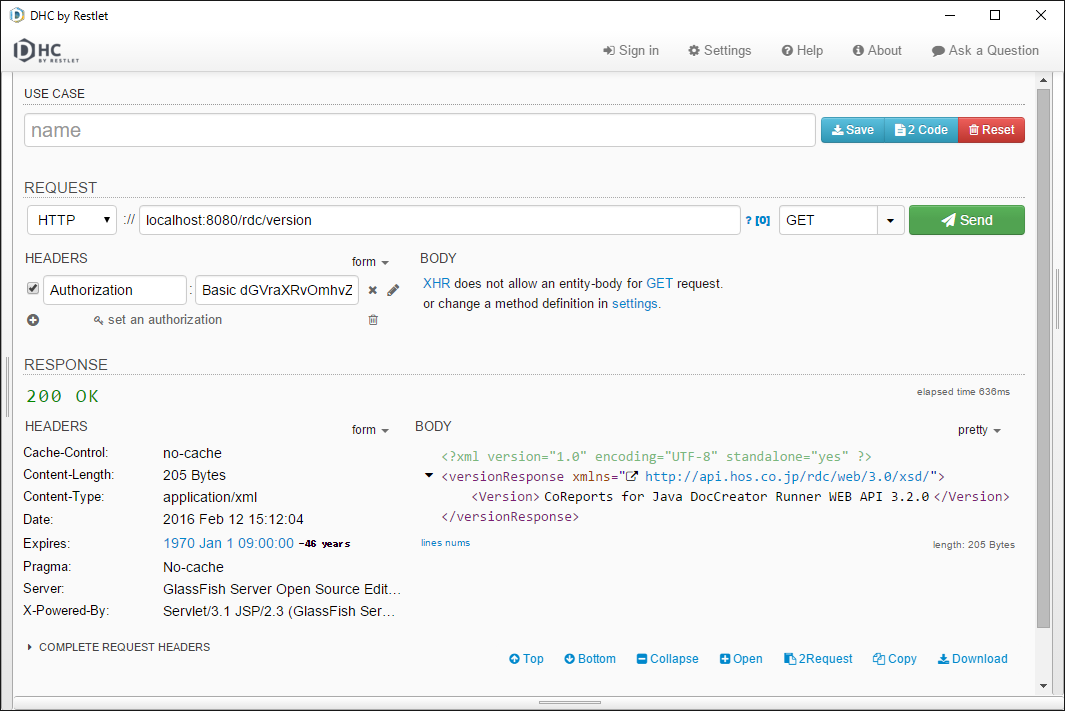
Task: Toggle lines nums for response body
Action: point(445,543)
